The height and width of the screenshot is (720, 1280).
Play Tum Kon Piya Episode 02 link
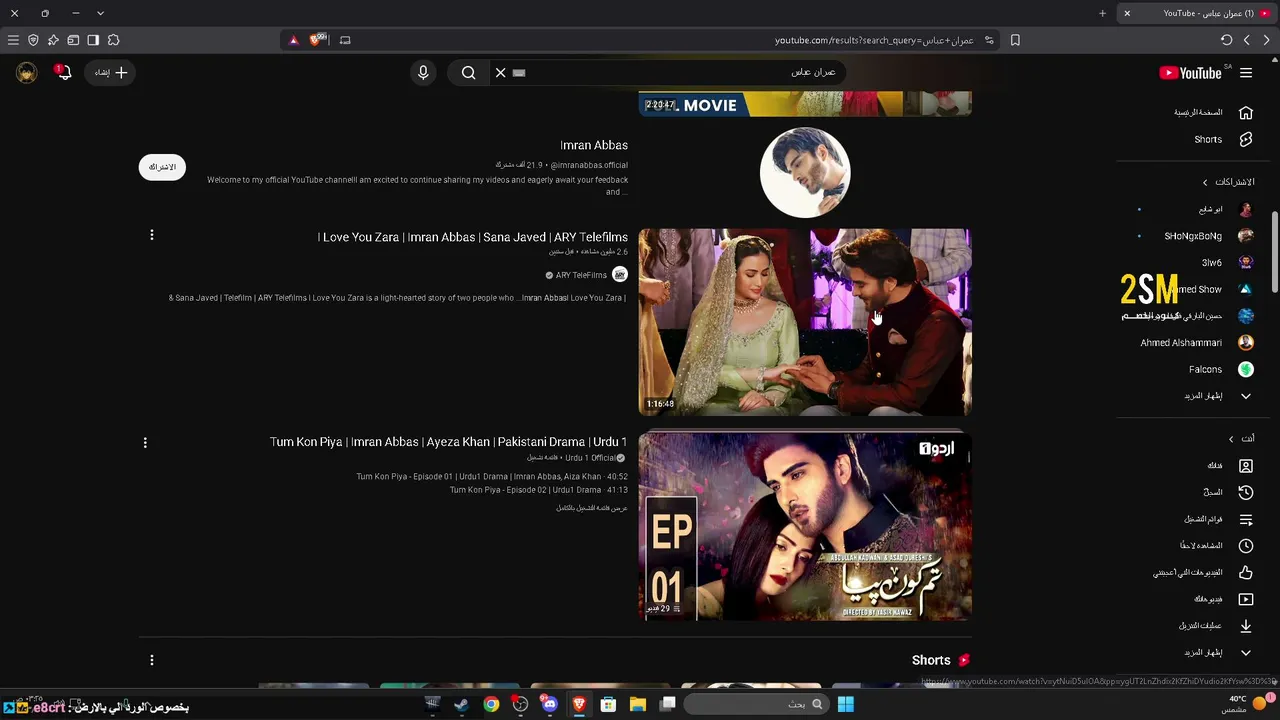[x=539, y=490]
